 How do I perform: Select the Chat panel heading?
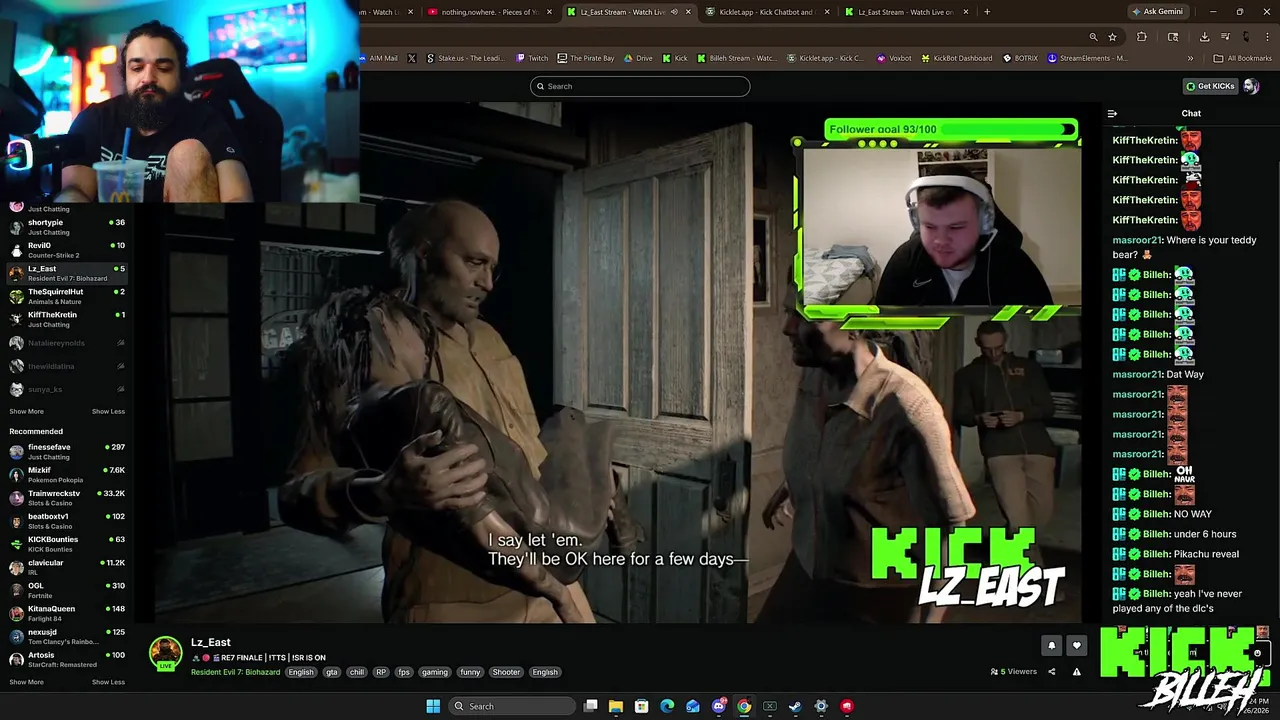coord(1191,114)
